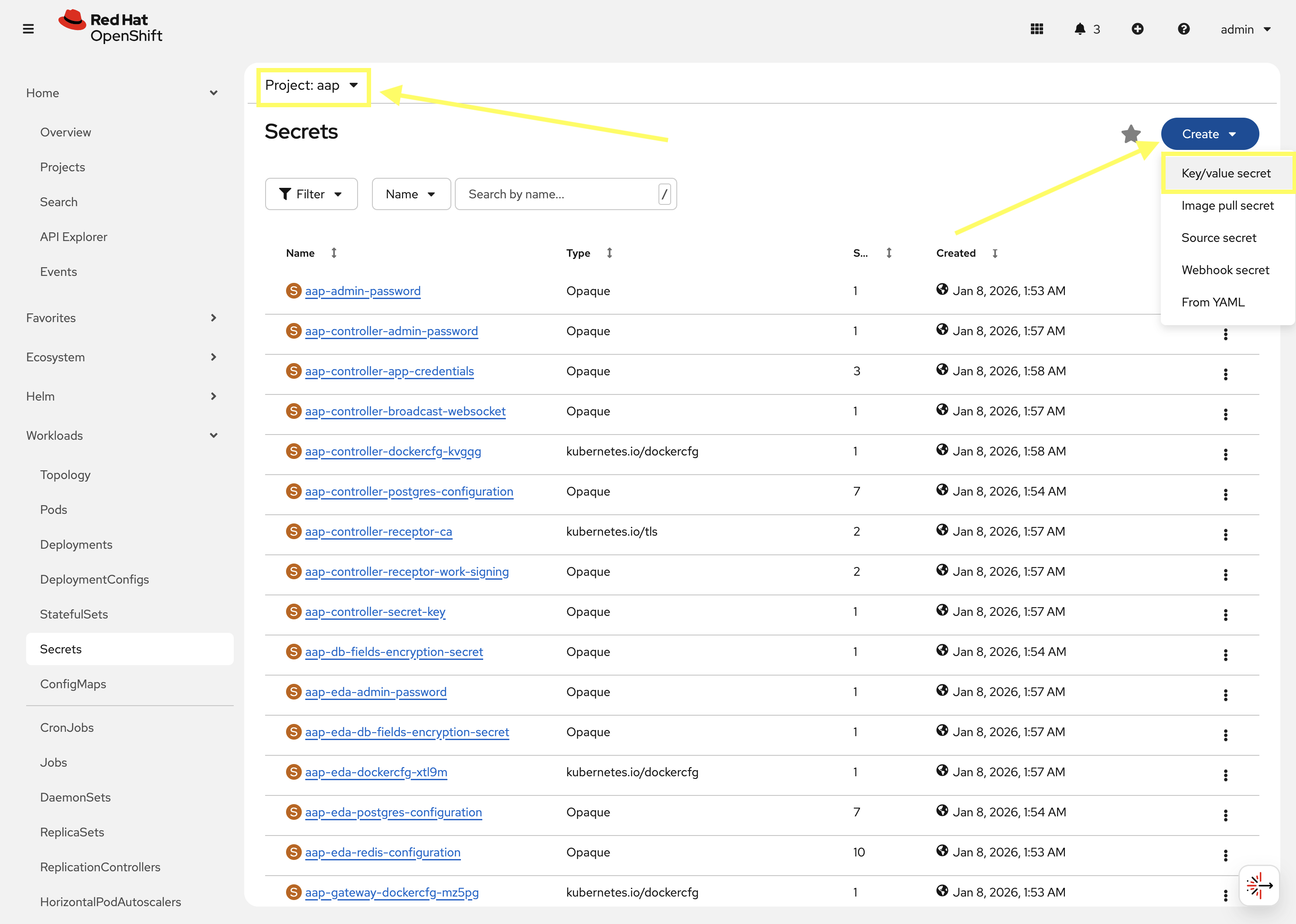Click the quick create plus icon
Viewport: 1296px width, 924px height.
1137,29
